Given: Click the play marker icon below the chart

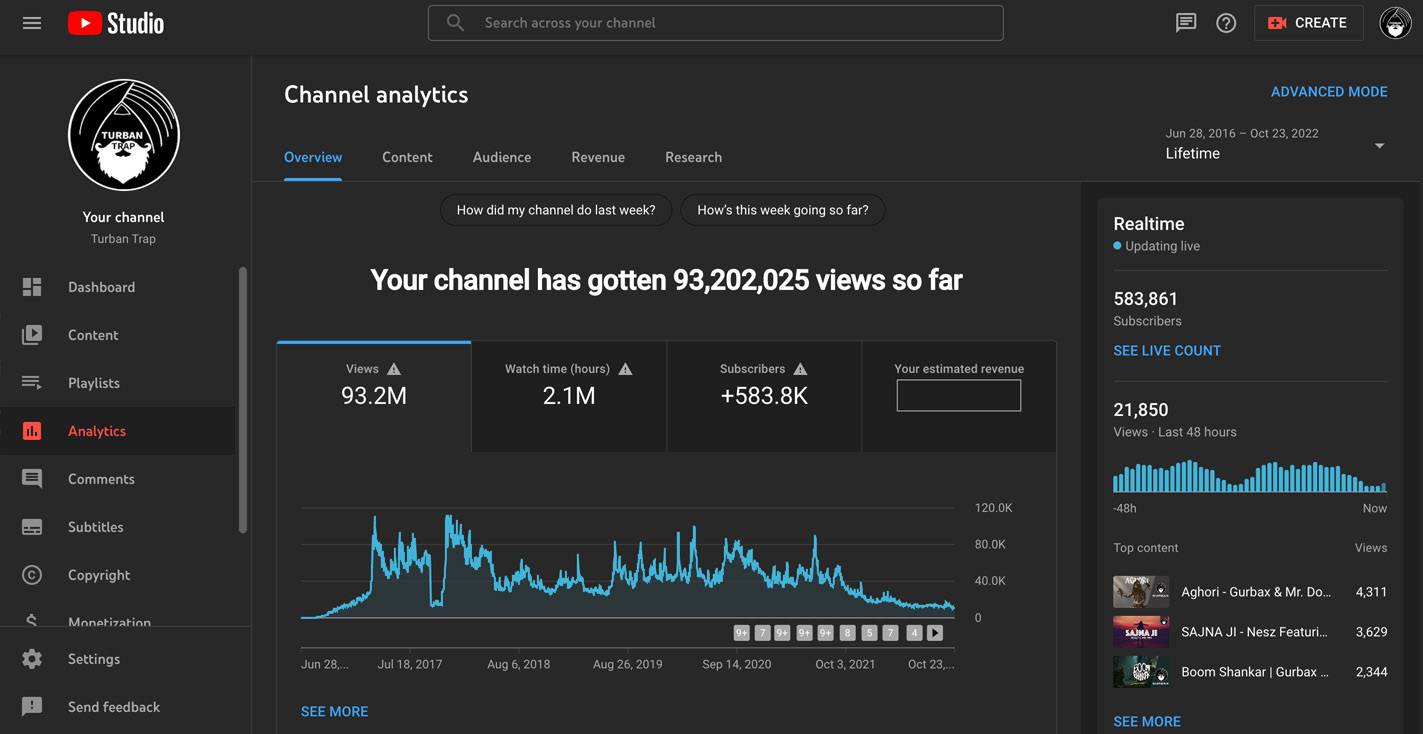Looking at the screenshot, I should [935, 633].
